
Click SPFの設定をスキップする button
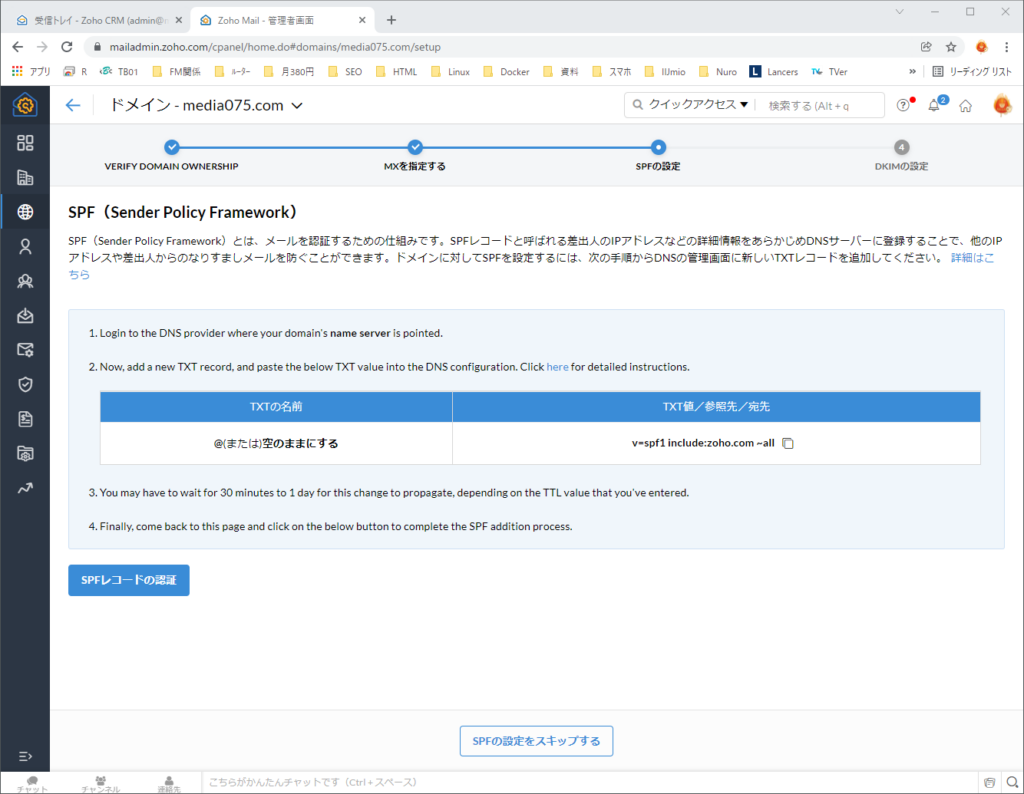coord(536,741)
